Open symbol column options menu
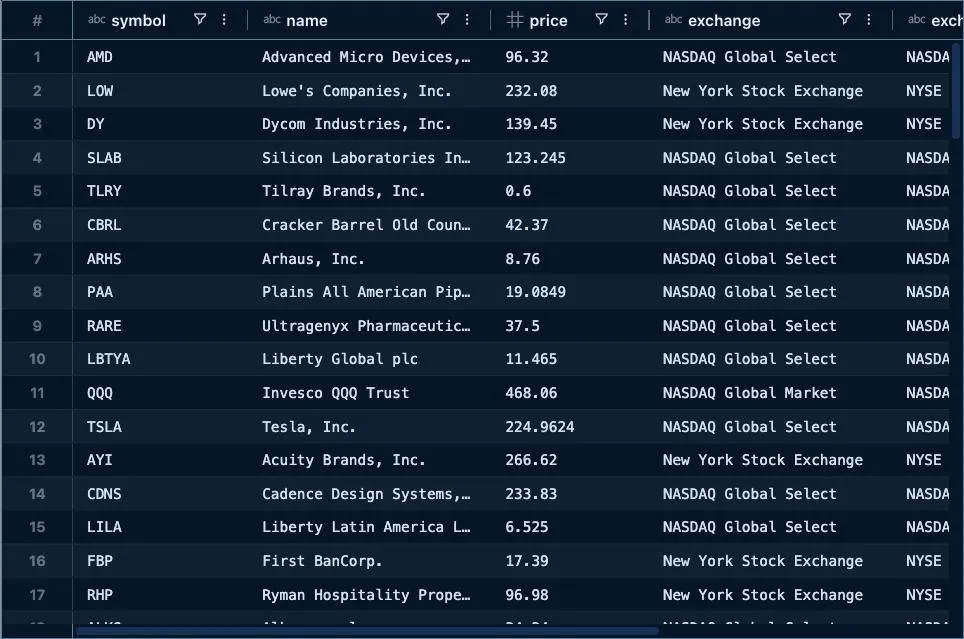The height and width of the screenshot is (639, 964). pos(224,20)
